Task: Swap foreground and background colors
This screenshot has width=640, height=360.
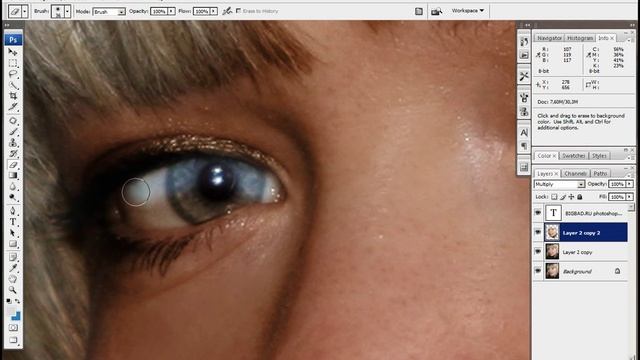Action: [18, 301]
